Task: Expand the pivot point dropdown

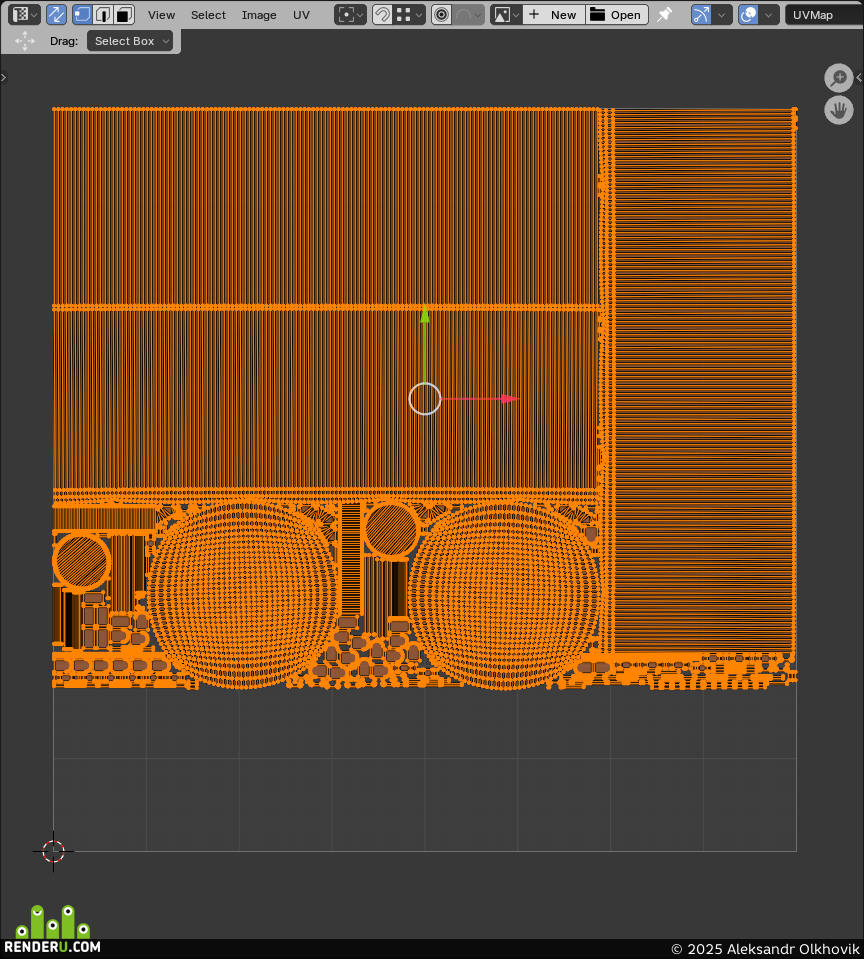Action: coord(350,15)
